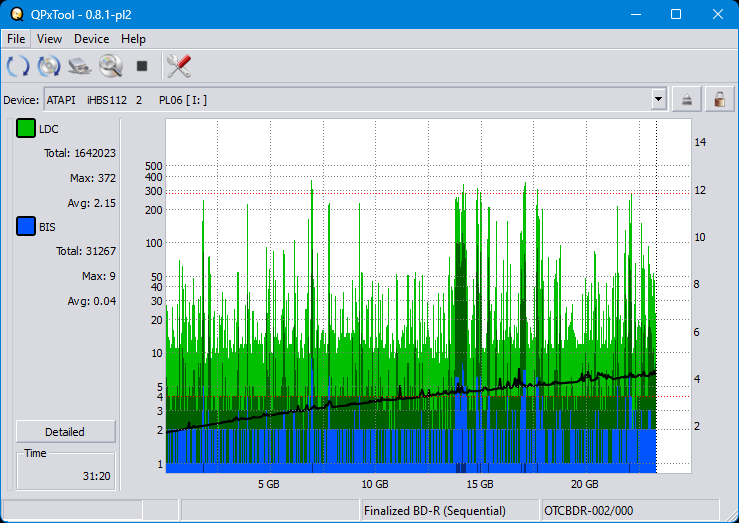Click BIS Max: 9 value
This screenshot has width=739, height=523.
click(99, 276)
